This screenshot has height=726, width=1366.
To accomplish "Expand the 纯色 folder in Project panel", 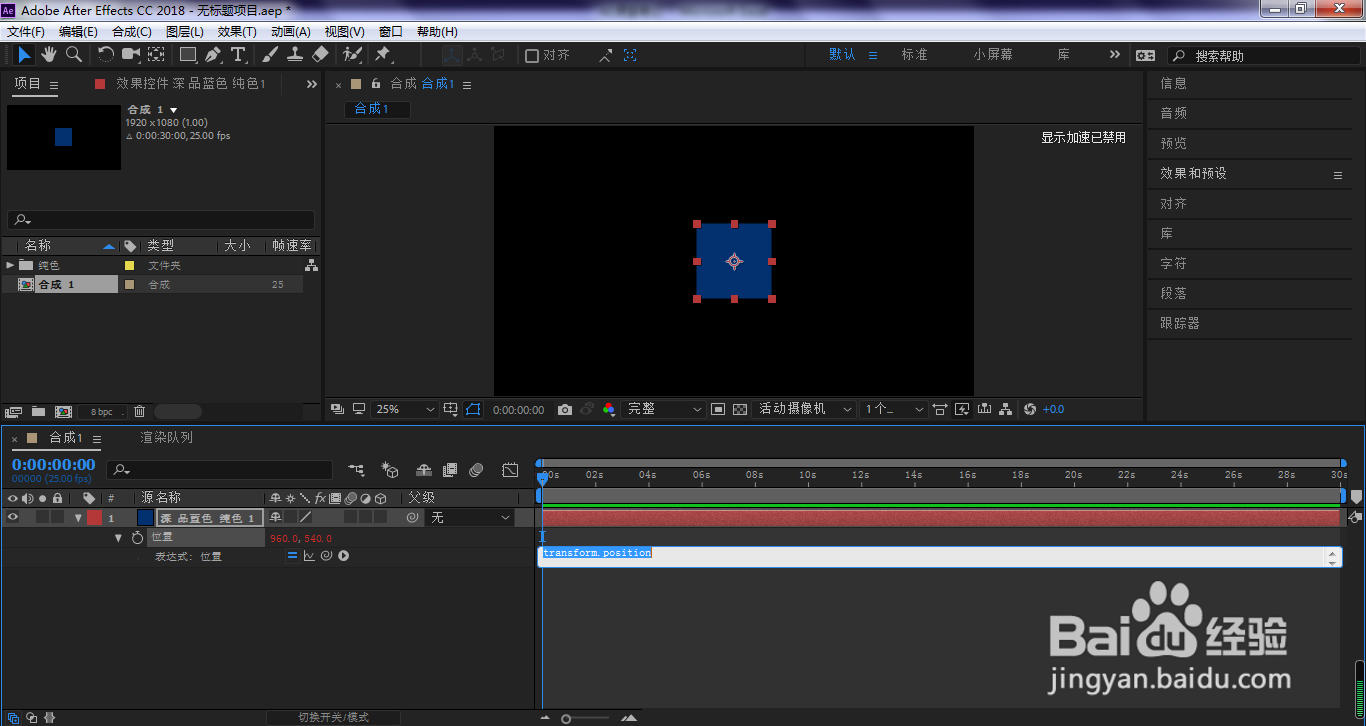I will click(x=10, y=265).
